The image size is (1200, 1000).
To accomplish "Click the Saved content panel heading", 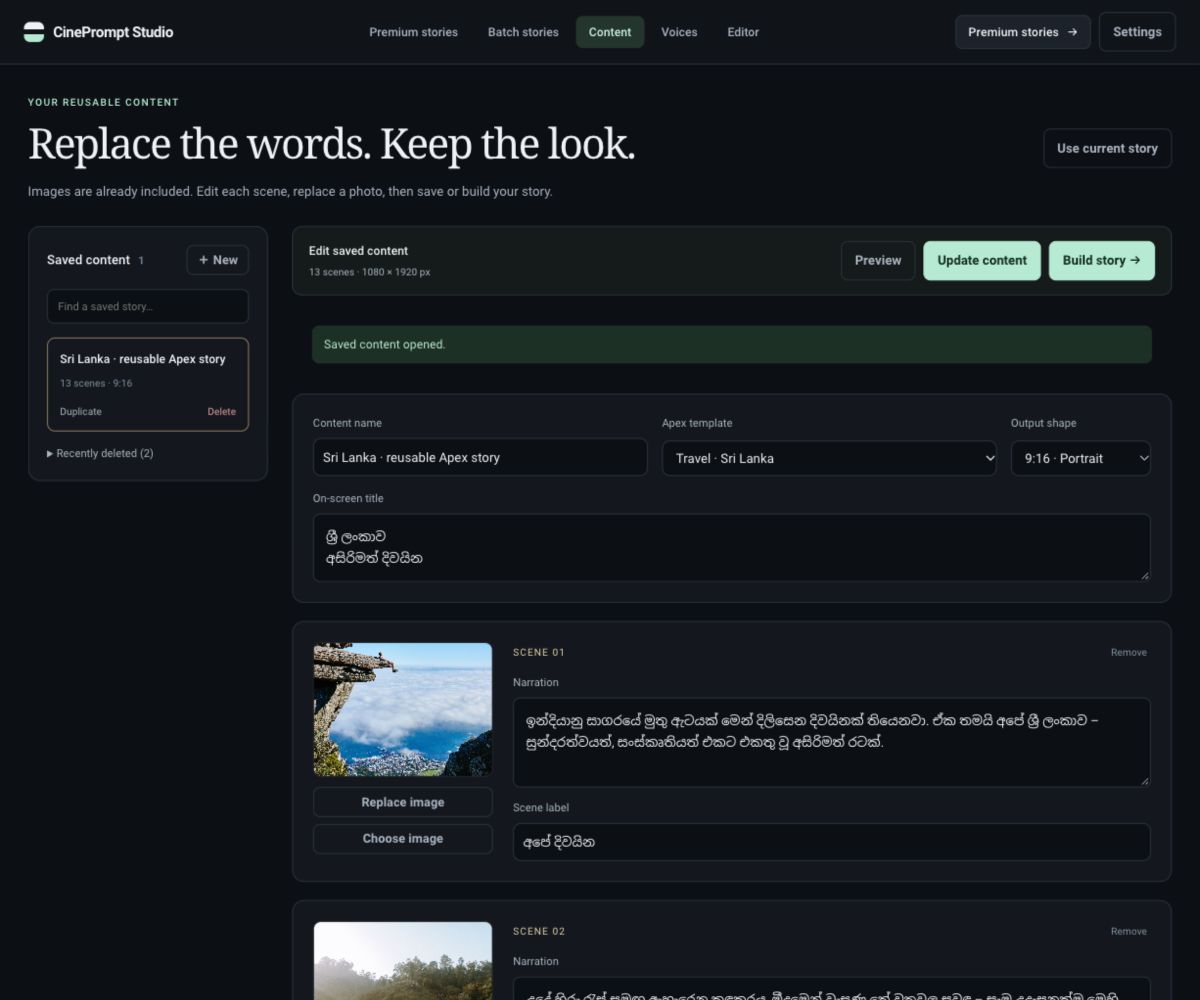I will tap(88, 260).
